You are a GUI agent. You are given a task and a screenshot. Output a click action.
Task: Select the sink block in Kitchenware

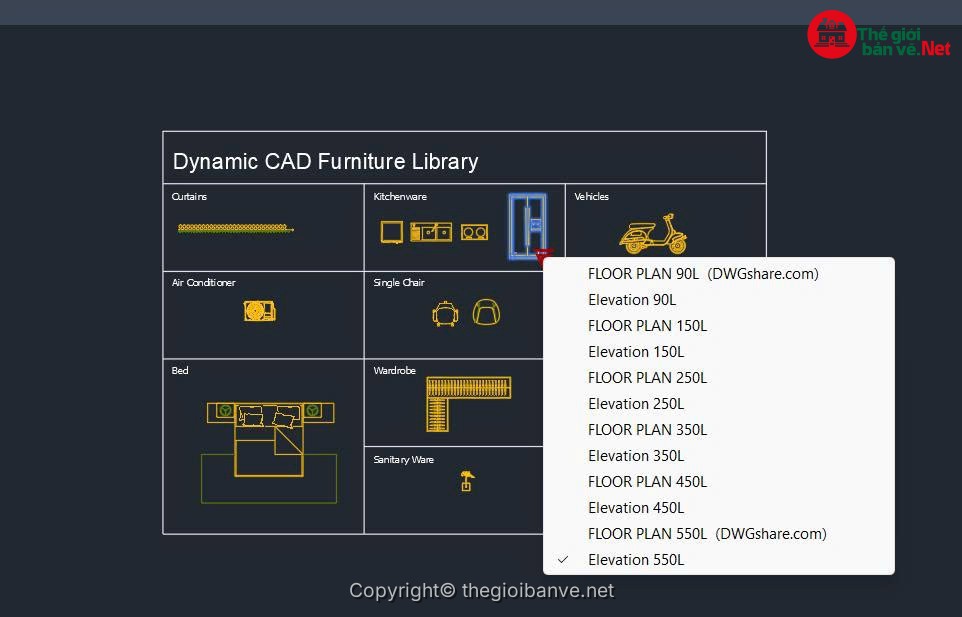coord(430,232)
